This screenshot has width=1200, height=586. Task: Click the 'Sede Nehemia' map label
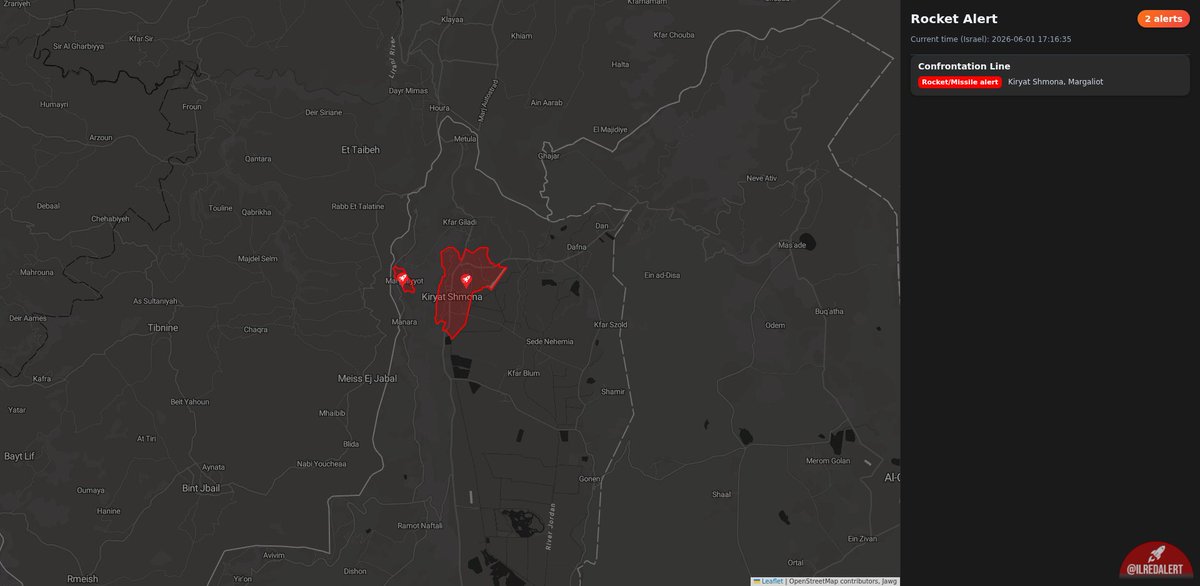pyautogui.click(x=550, y=341)
